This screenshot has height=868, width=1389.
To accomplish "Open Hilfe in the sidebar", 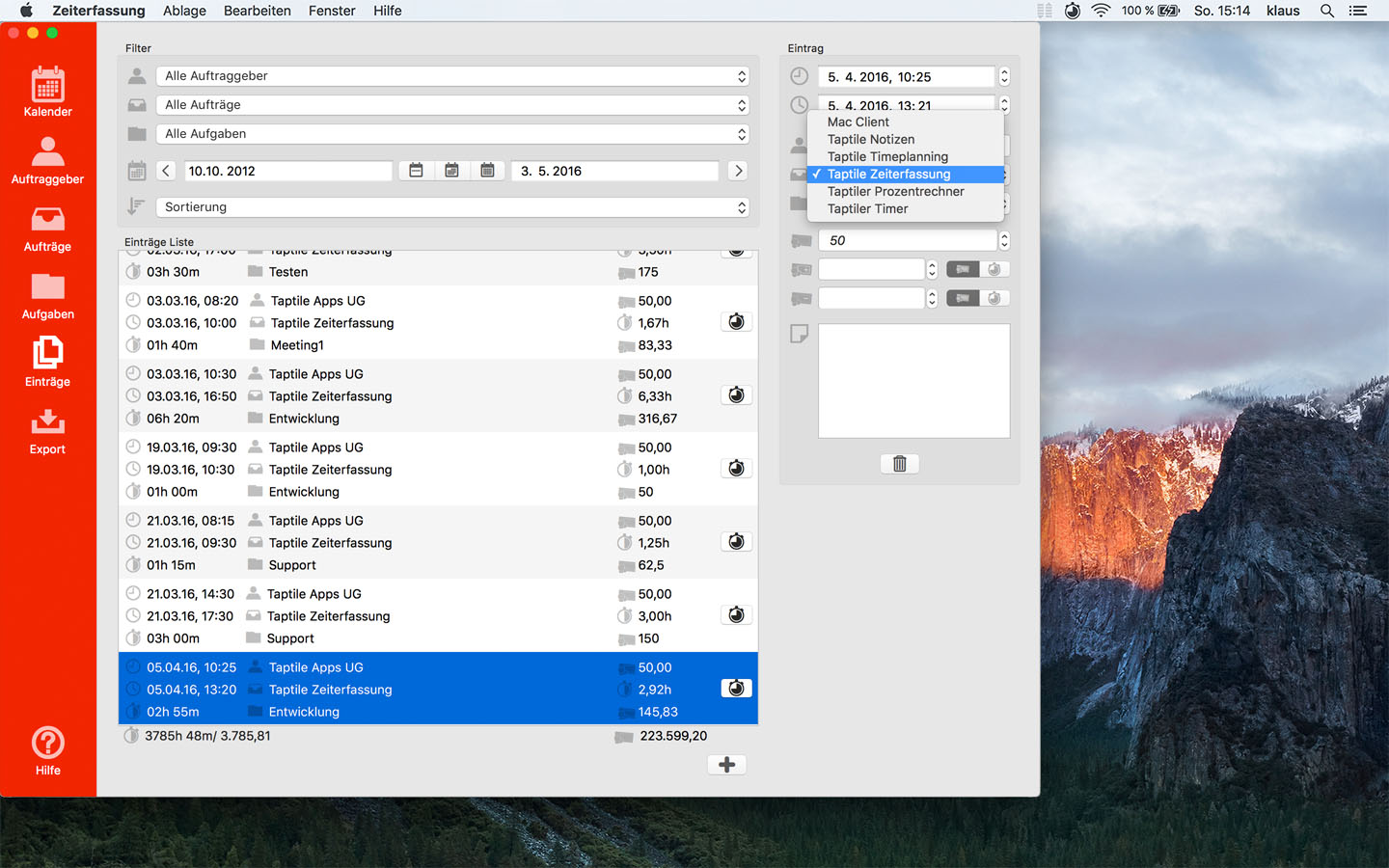I will (47, 751).
